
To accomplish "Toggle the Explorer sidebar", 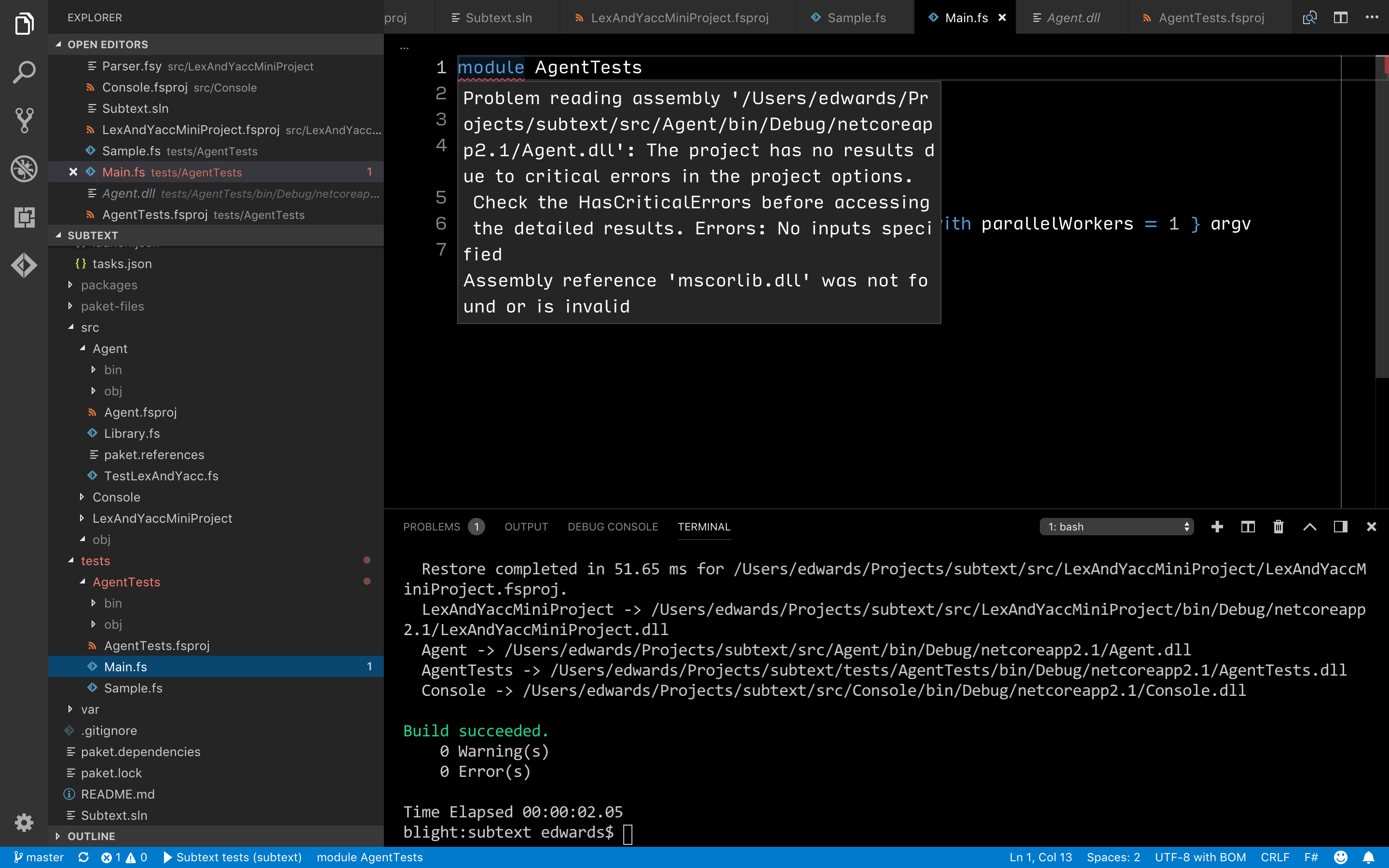I will coord(24,23).
